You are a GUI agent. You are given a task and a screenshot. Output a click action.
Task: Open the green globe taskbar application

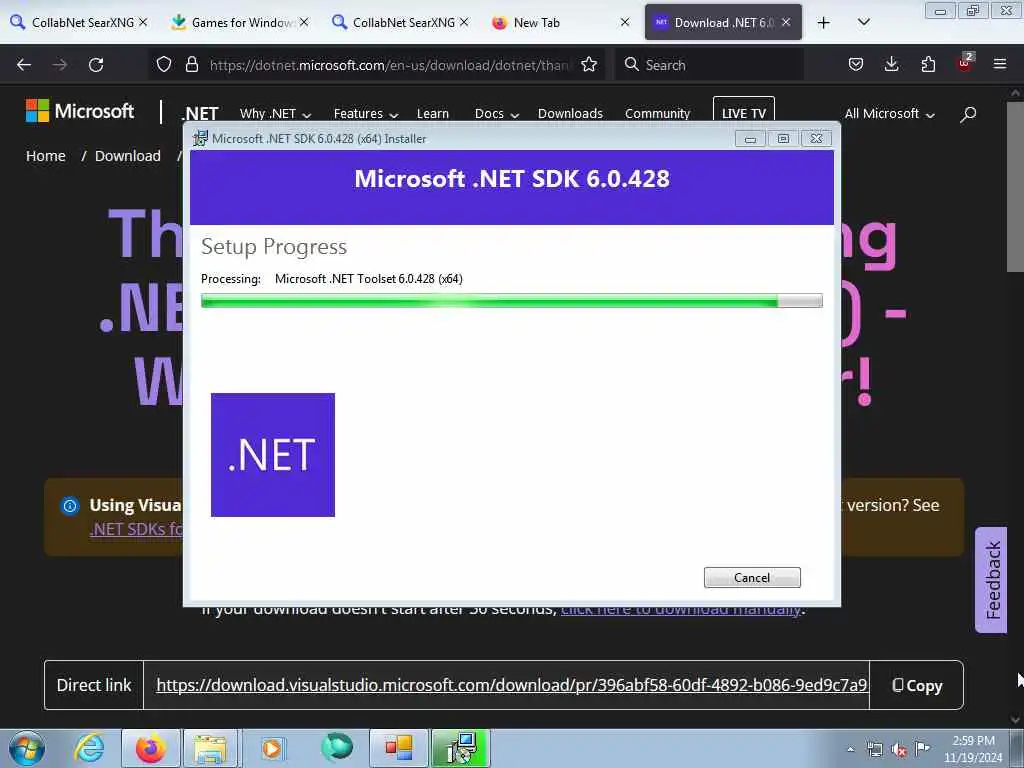337,746
